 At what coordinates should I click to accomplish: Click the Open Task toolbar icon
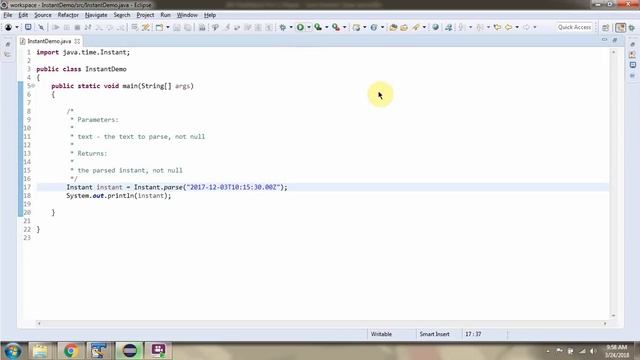pyautogui.click(x=404, y=27)
